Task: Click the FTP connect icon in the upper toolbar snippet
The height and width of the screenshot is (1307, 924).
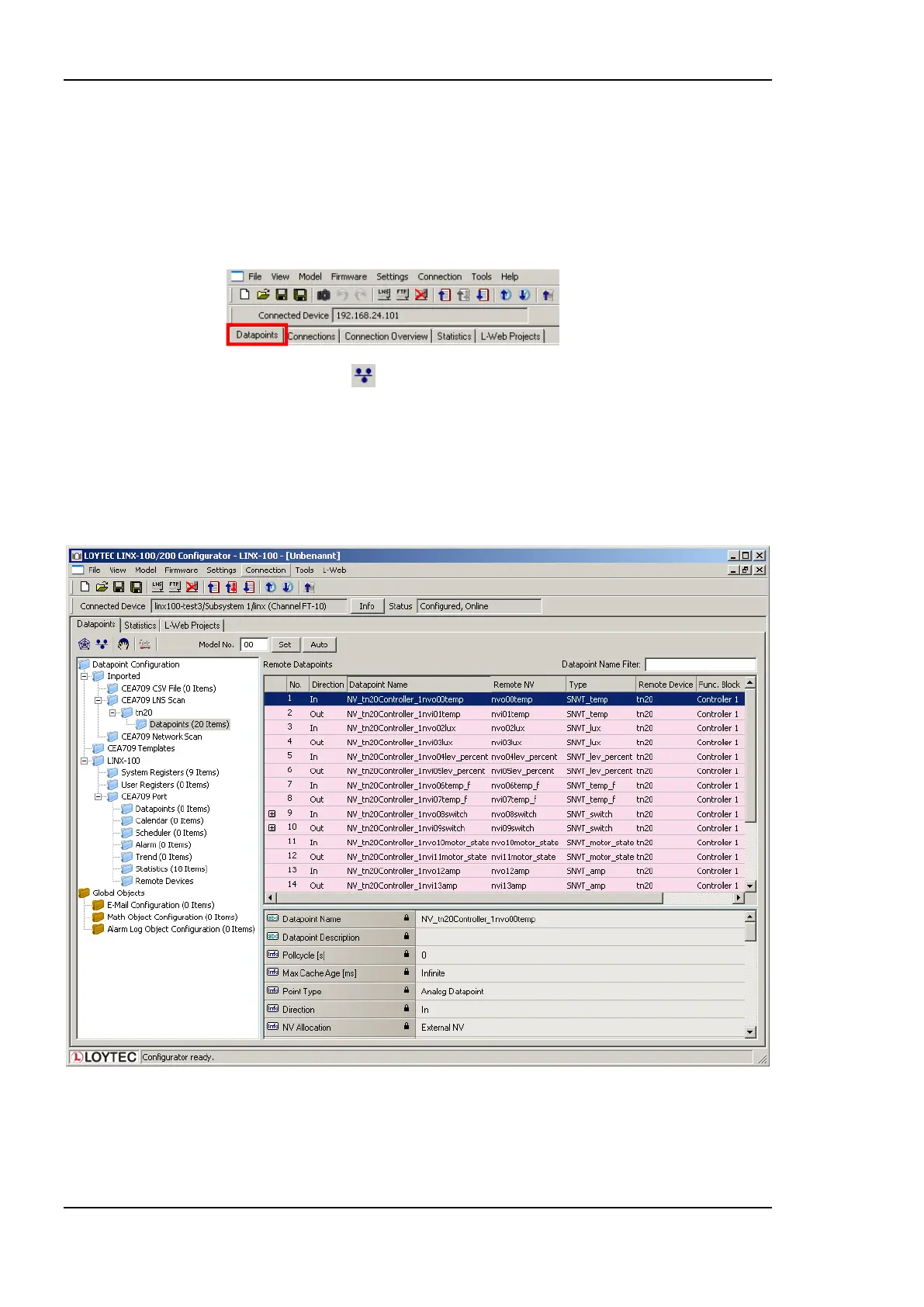Action: coord(403,295)
